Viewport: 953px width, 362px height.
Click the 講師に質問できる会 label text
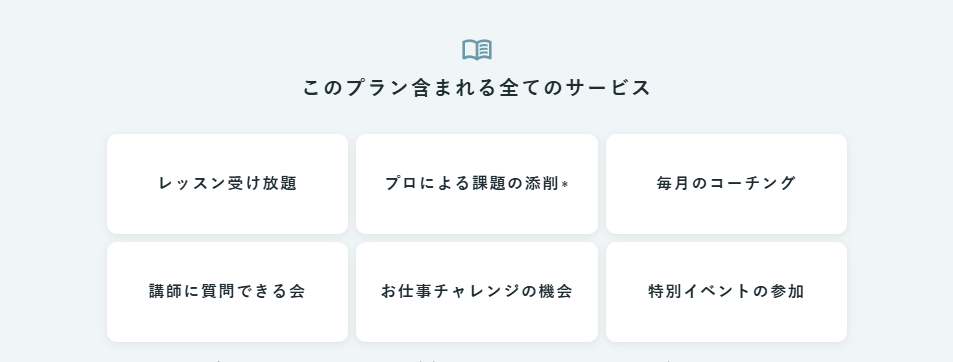pyautogui.click(x=227, y=292)
